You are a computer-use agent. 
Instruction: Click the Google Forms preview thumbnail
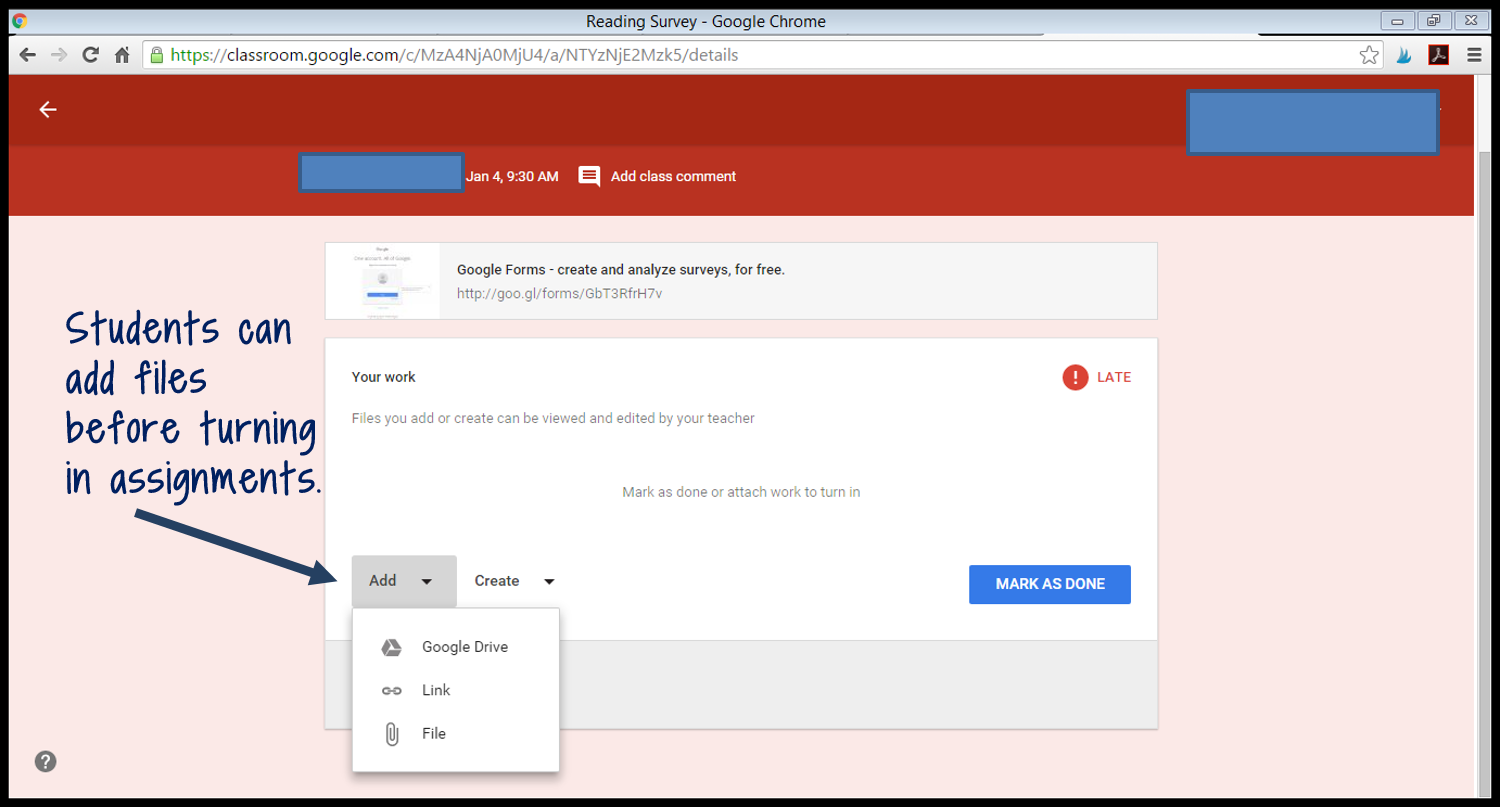coord(384,281)
